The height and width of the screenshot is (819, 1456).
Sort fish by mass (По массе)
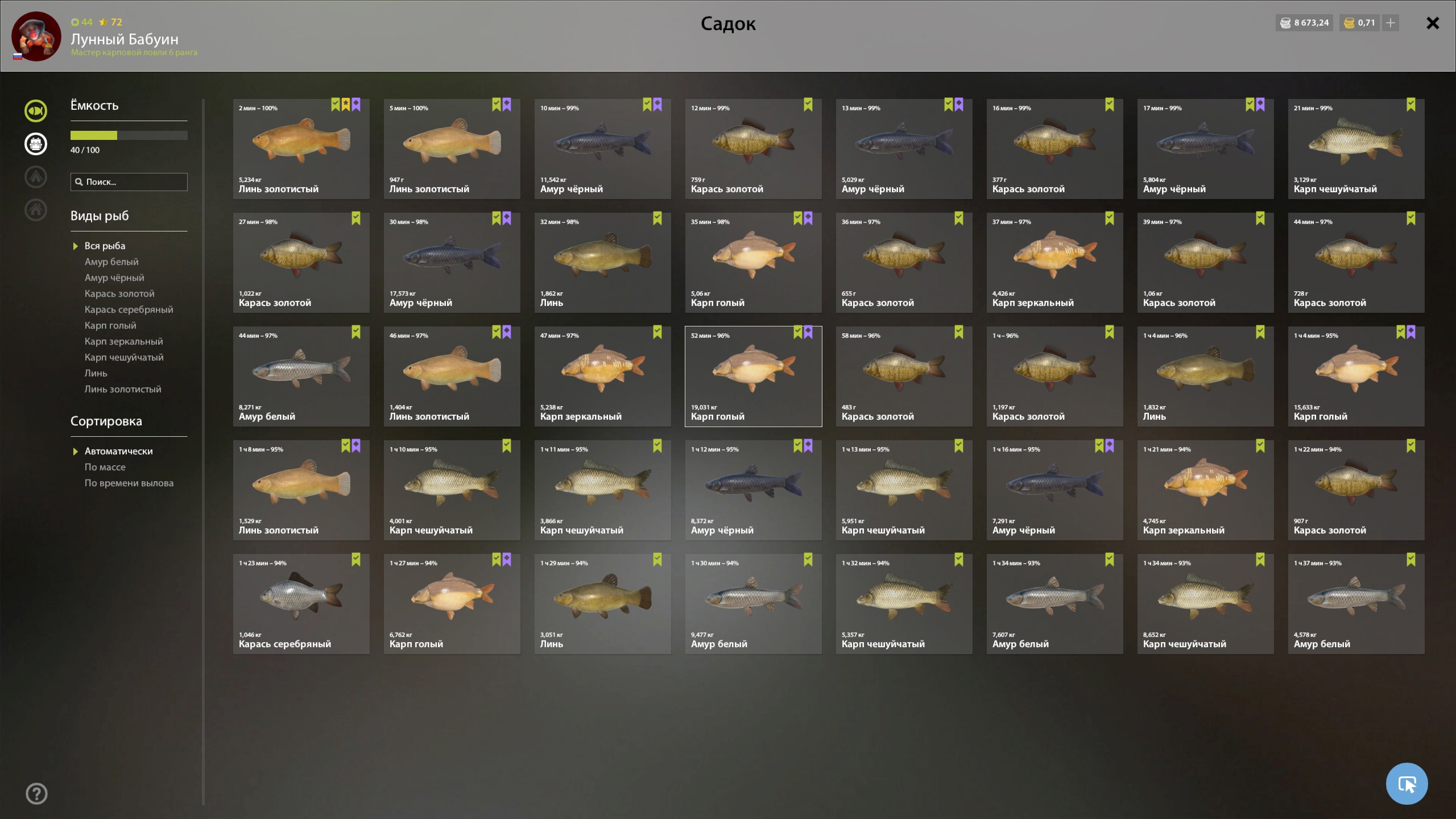click(105, 467)
